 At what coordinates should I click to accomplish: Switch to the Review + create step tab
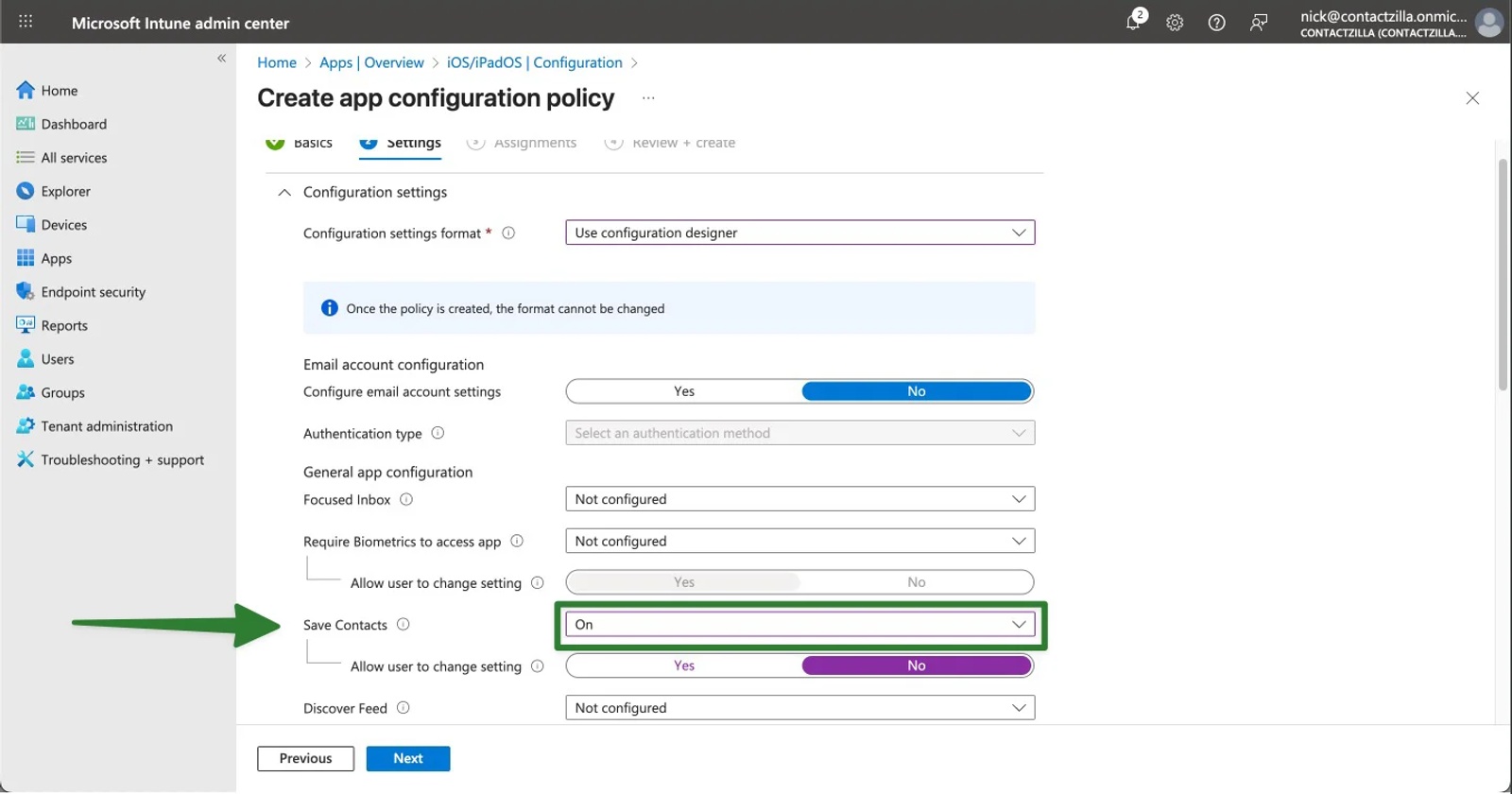670,144
